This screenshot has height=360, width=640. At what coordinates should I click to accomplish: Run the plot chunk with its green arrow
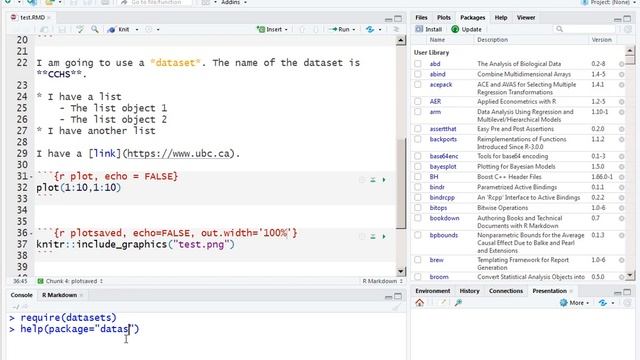coord(384,180)
